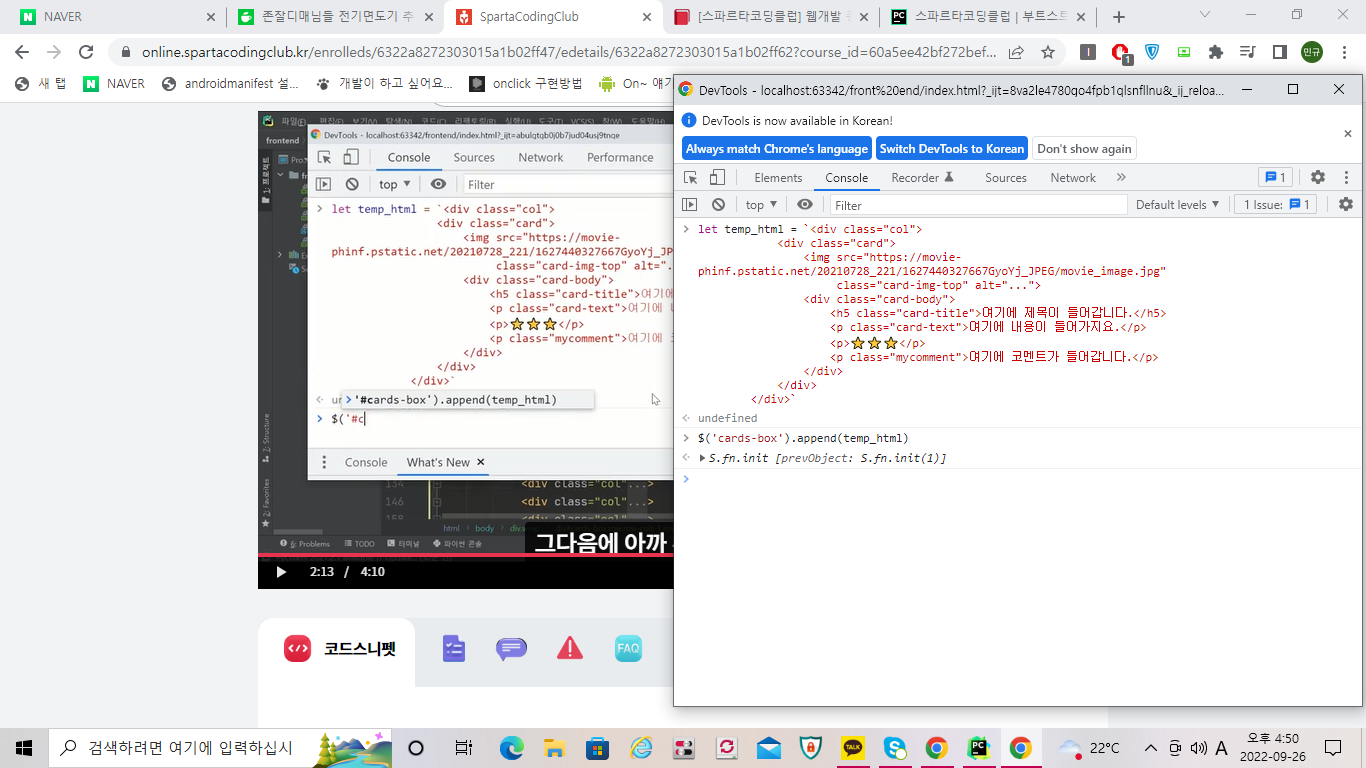
Task: Seek on the video progress bar
Action: coord(465,555)
